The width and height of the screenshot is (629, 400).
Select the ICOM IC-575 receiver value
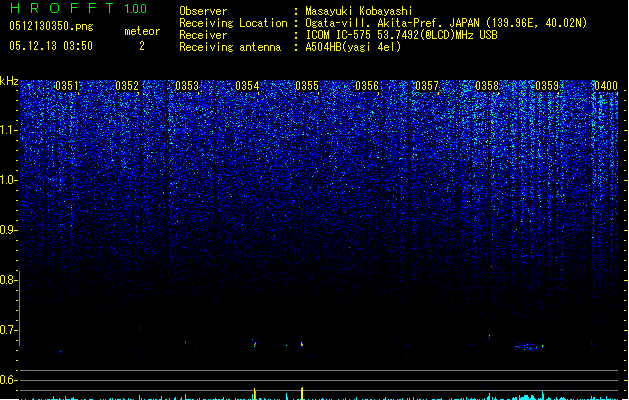(x=402, y=35)
